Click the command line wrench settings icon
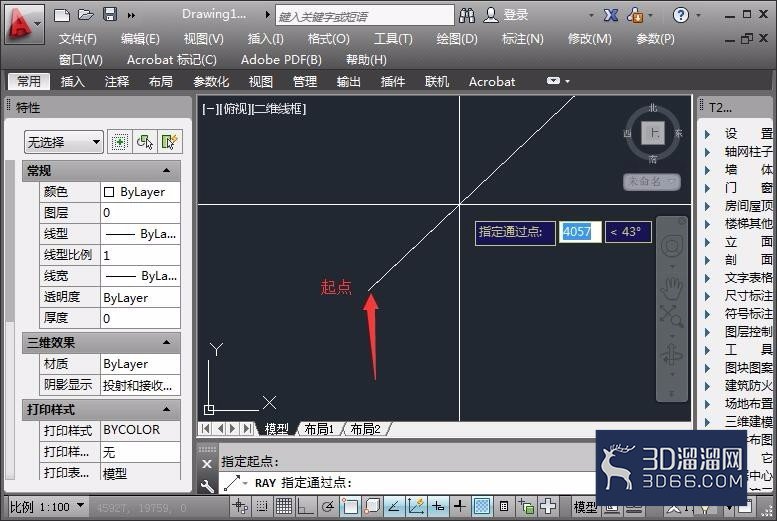Viewport: 777px width, 521px height. (207, 486)
